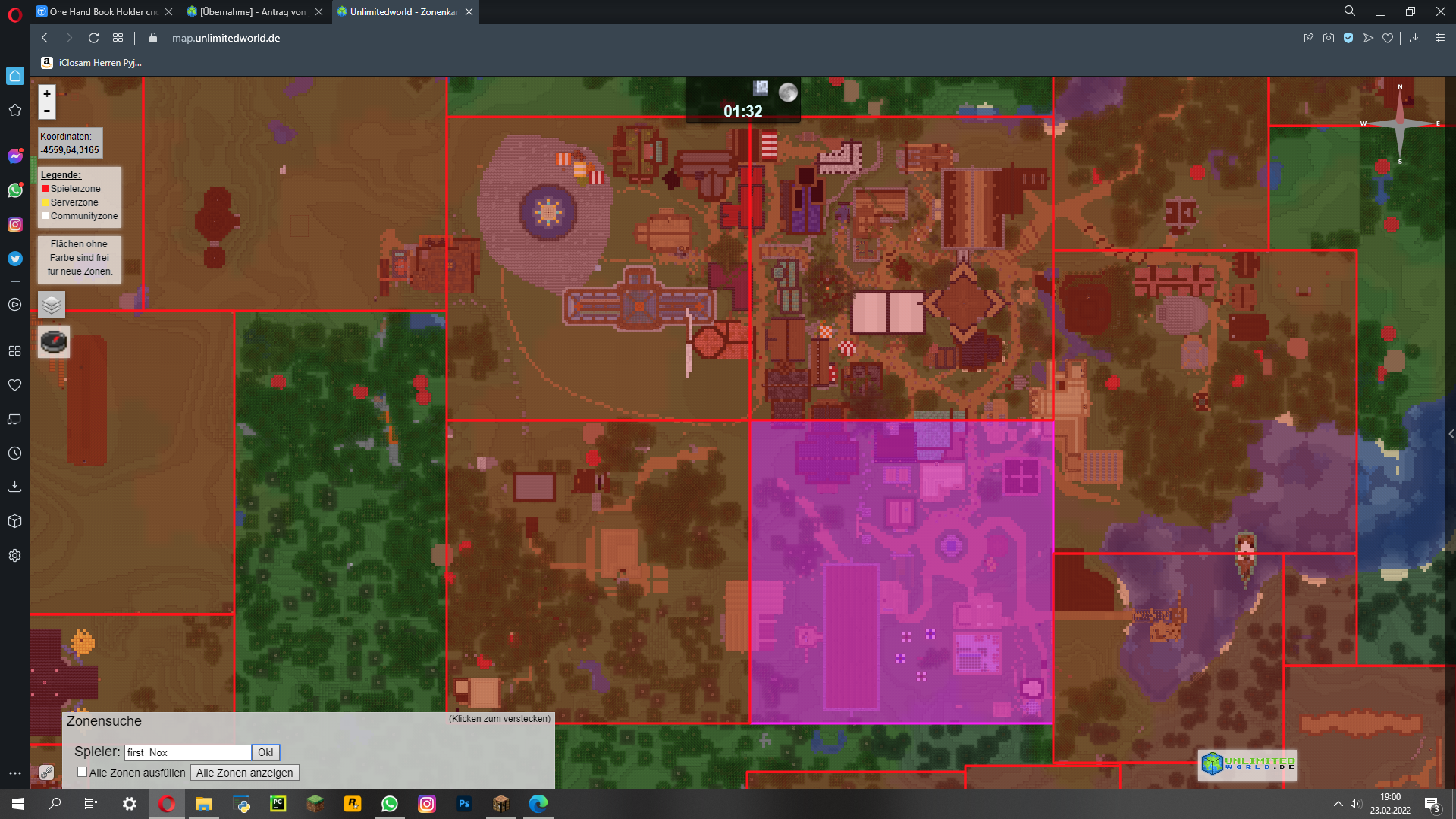The image size is (1456, 819).
Task: Click the 'Ok!' button in Zonensuche
Action: click(265, 752)
